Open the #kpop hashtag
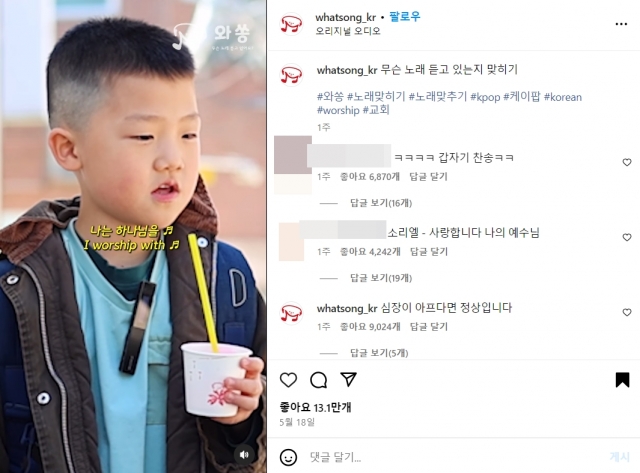 pos(485,97)
